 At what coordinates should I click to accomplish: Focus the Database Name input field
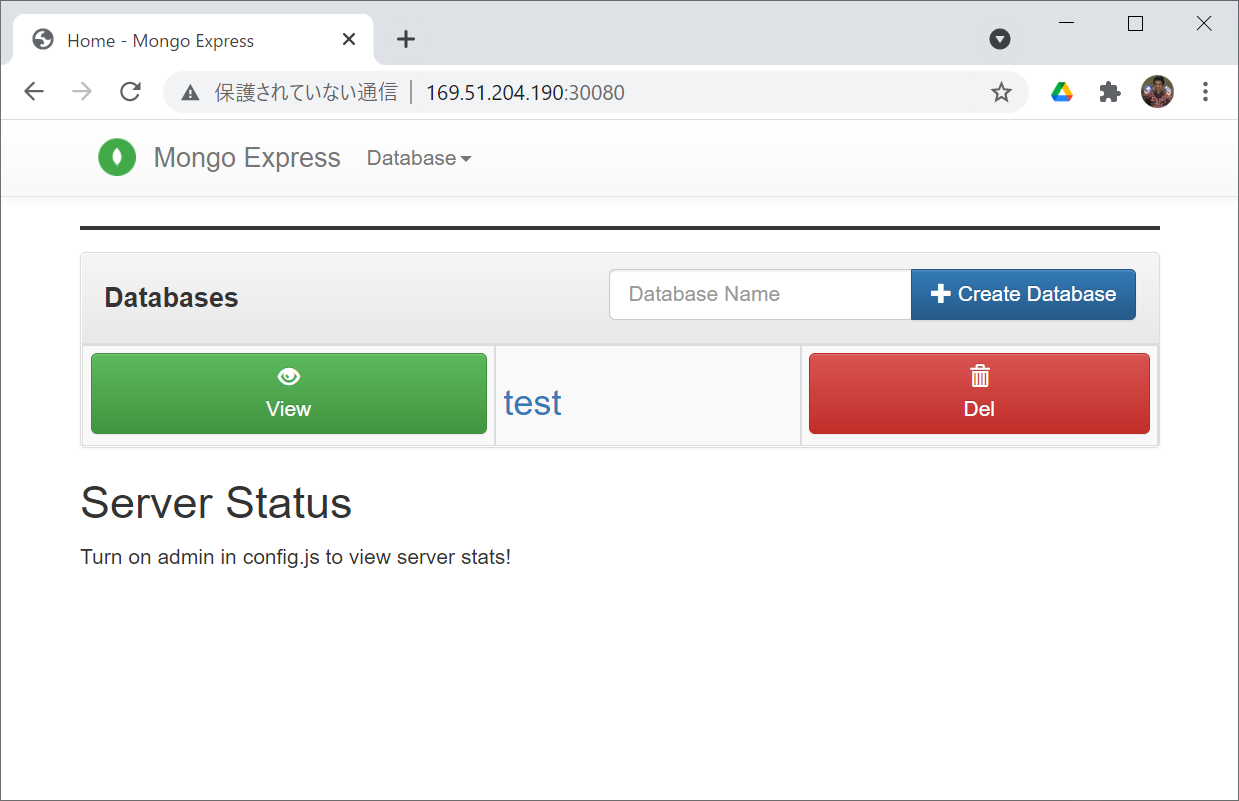pyautogui.click(x=760, y=294)
